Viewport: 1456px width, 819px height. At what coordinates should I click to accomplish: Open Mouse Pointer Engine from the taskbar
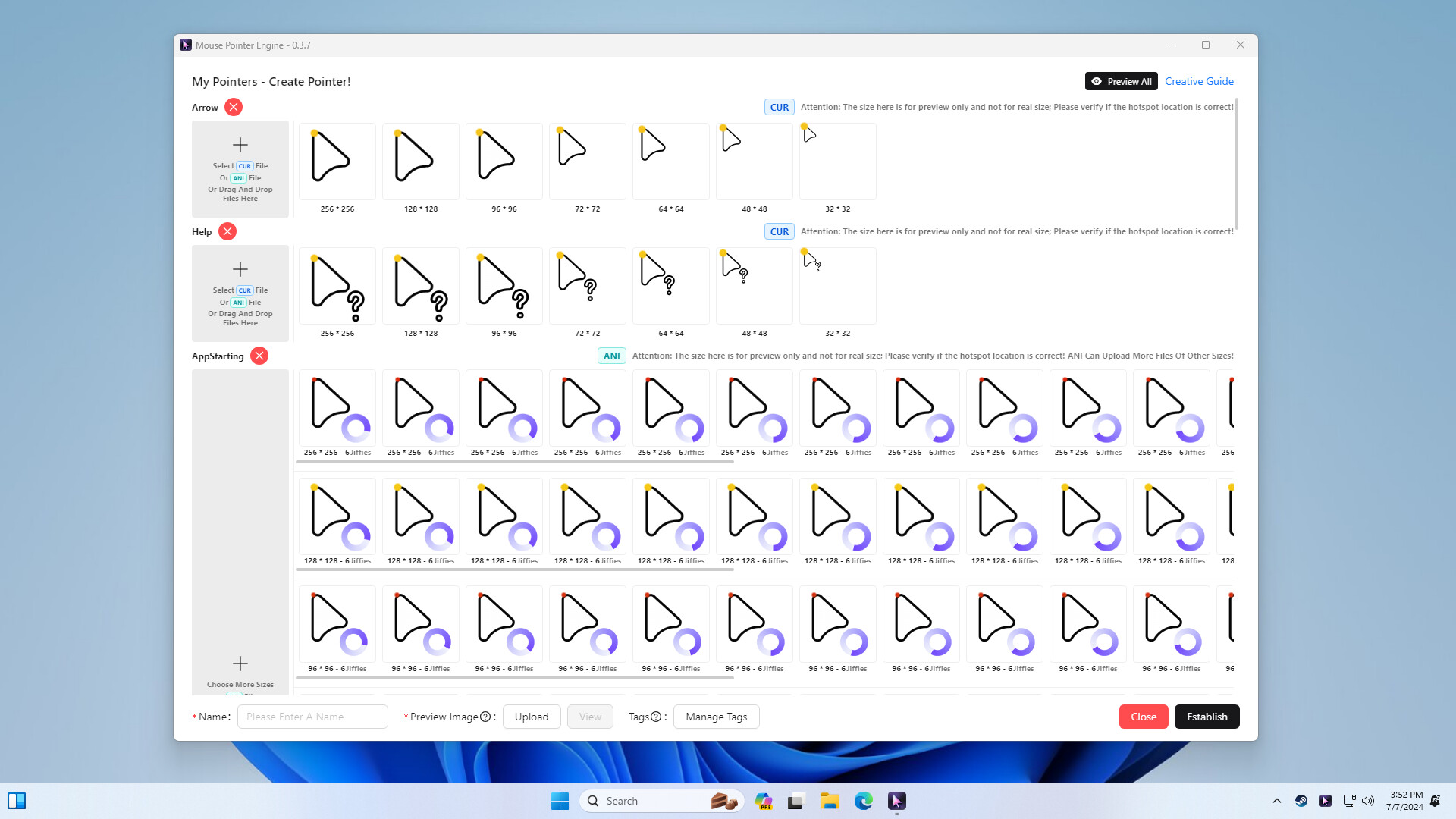tap(896, 800)
